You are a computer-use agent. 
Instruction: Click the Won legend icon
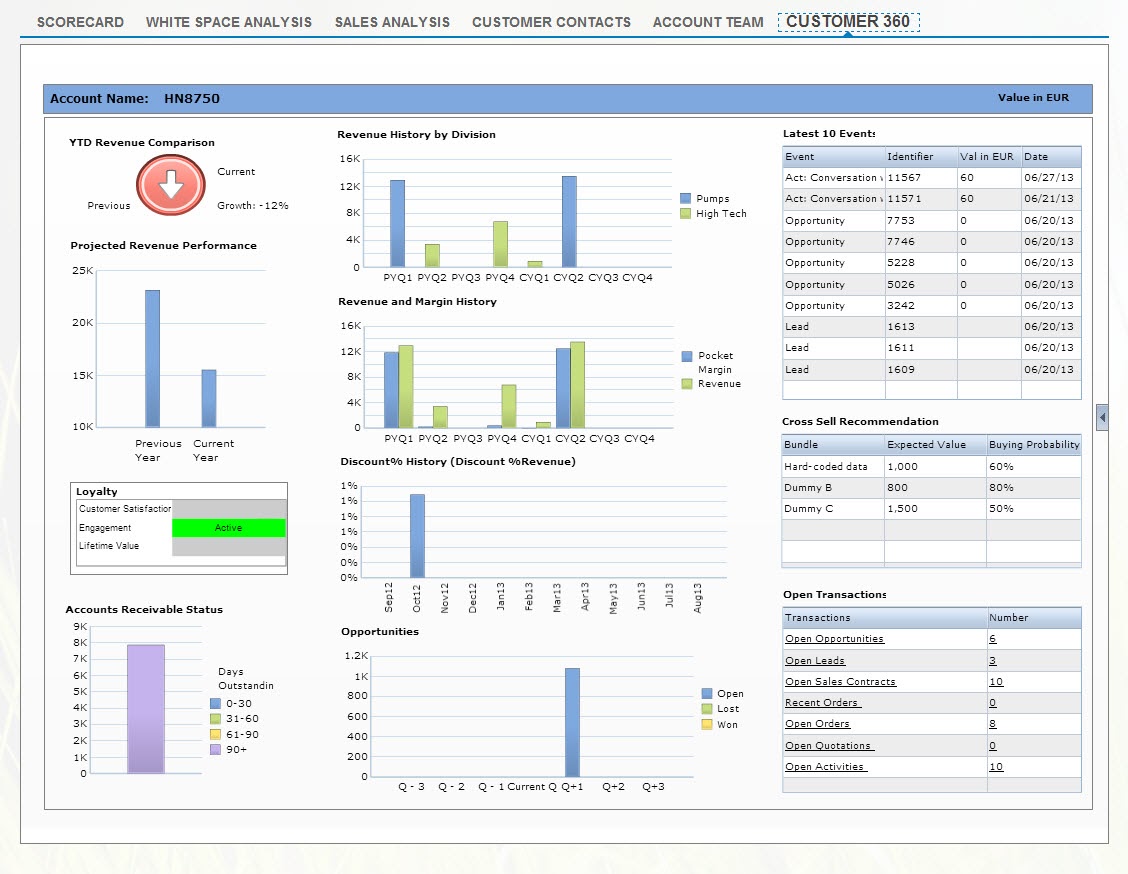[x=708, y=724]
